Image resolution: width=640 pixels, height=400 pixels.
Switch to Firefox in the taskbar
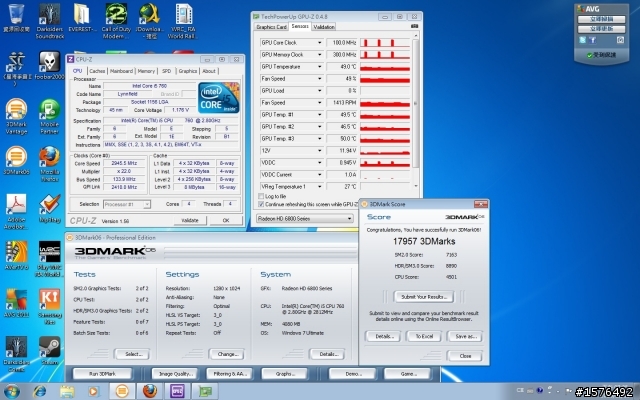tap(150, 391)
